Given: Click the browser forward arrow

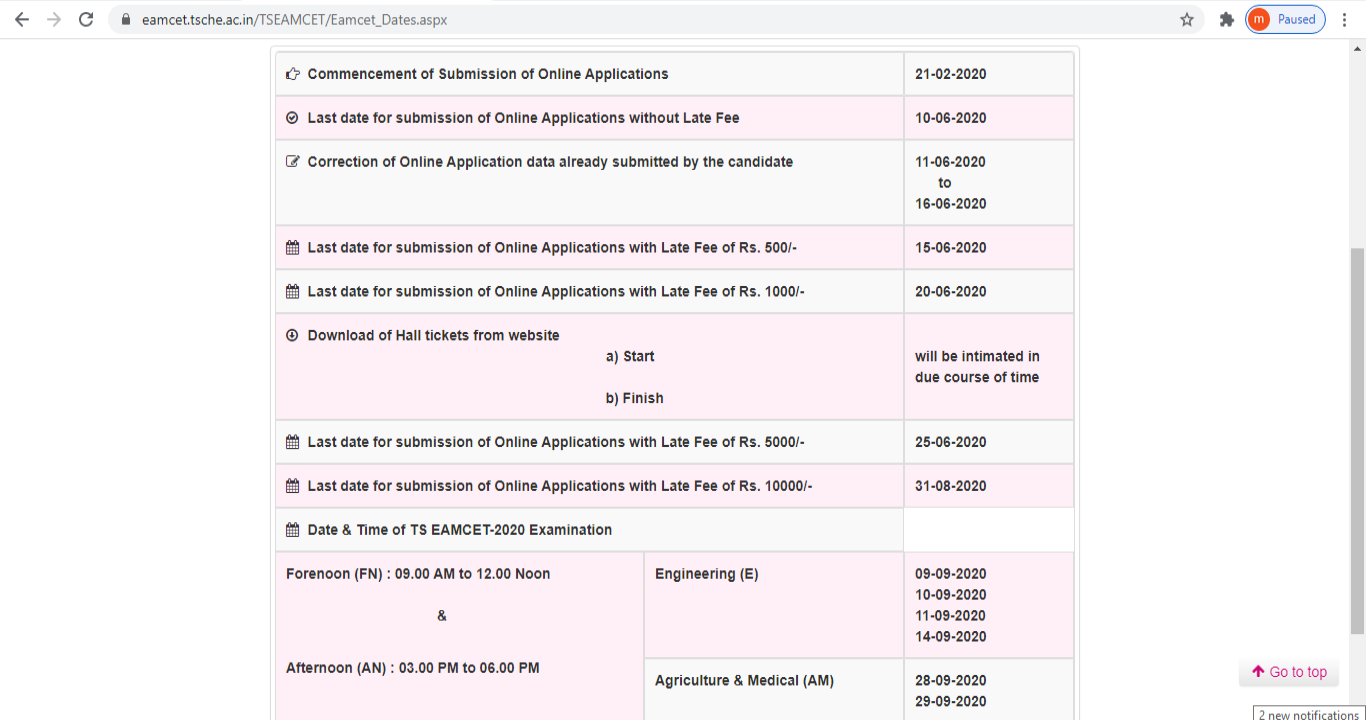Looking at the screenshot, I should click(54, 20).
